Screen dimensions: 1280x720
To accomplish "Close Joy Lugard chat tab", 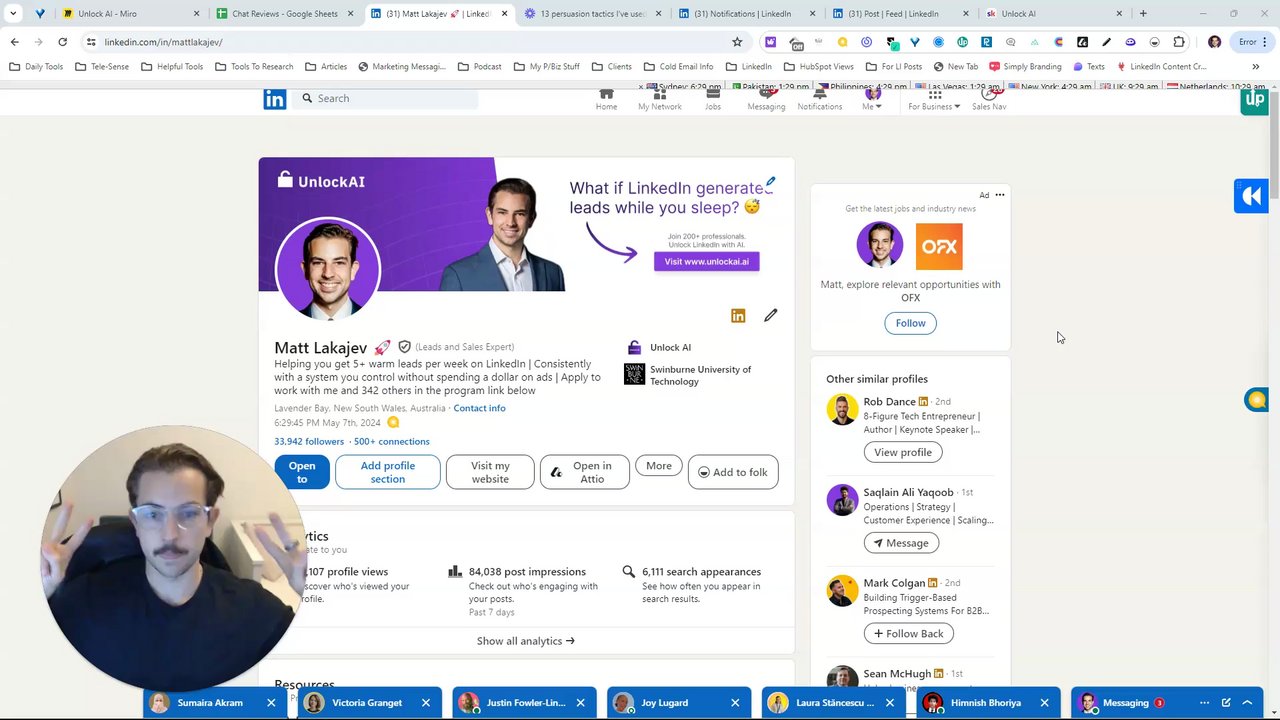I will pyautogui.click(x=735, y=703).
